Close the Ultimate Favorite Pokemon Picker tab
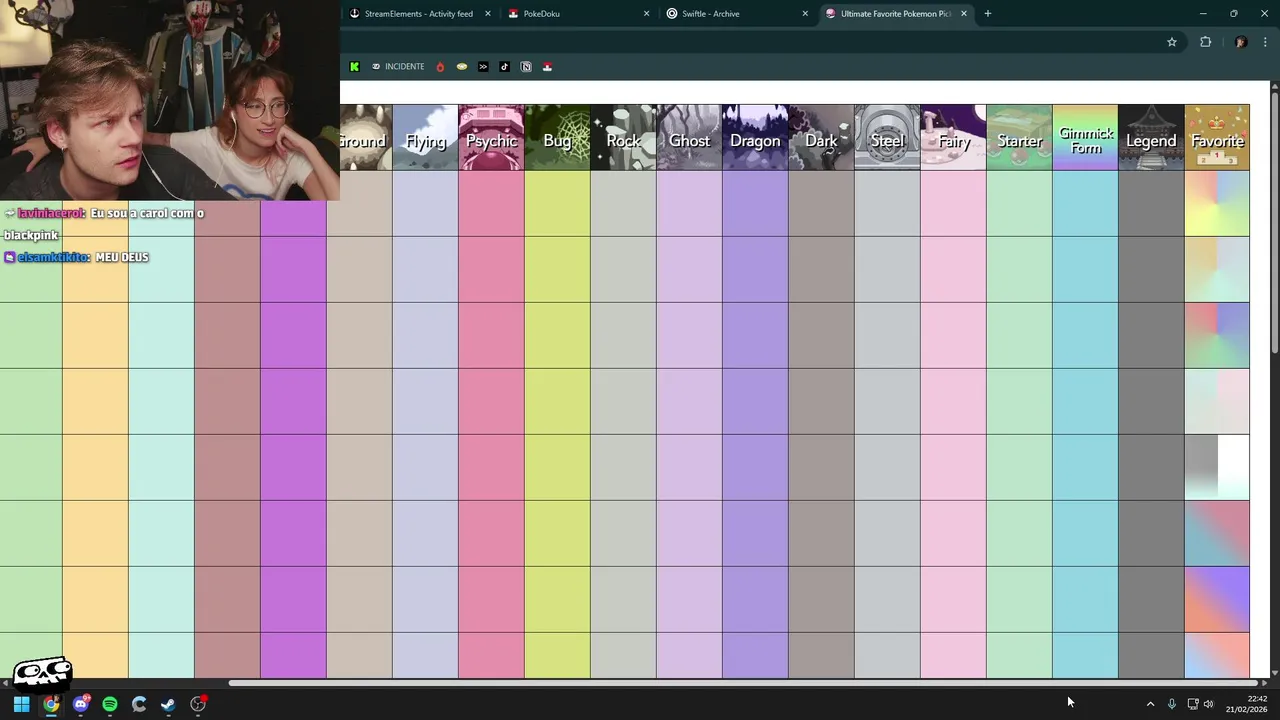Screen dimensions: 1280x720 point(964,14)
